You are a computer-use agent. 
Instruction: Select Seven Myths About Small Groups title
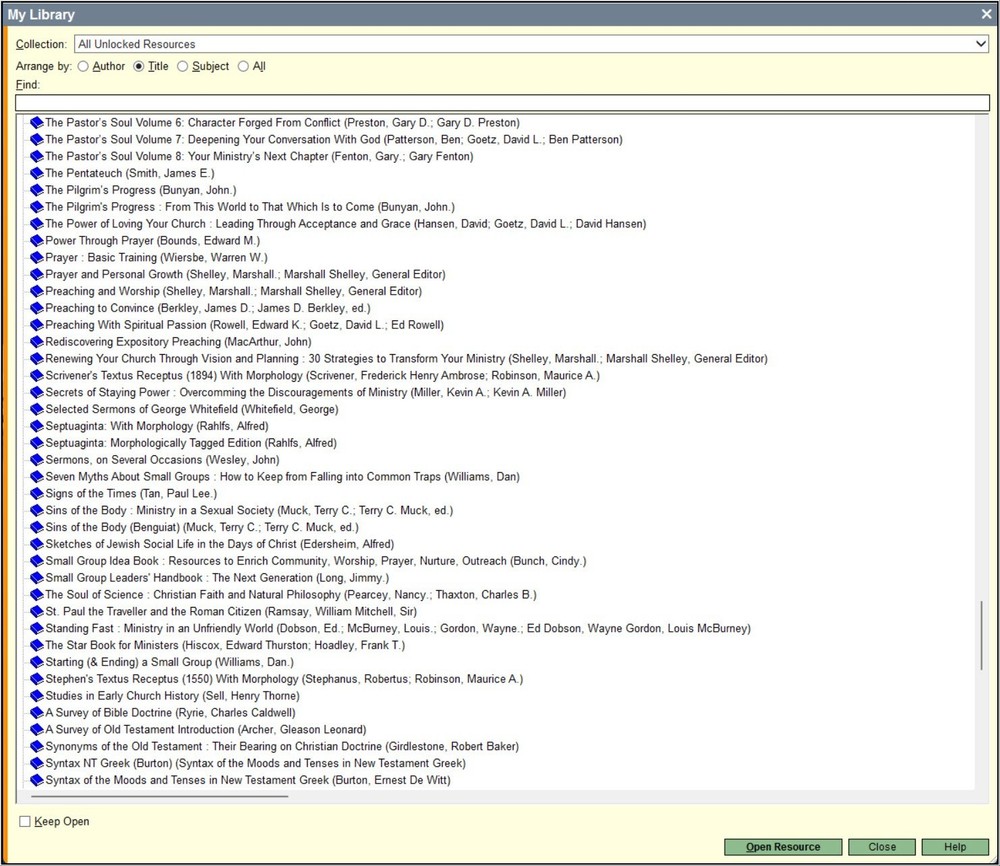click(282, 477)
